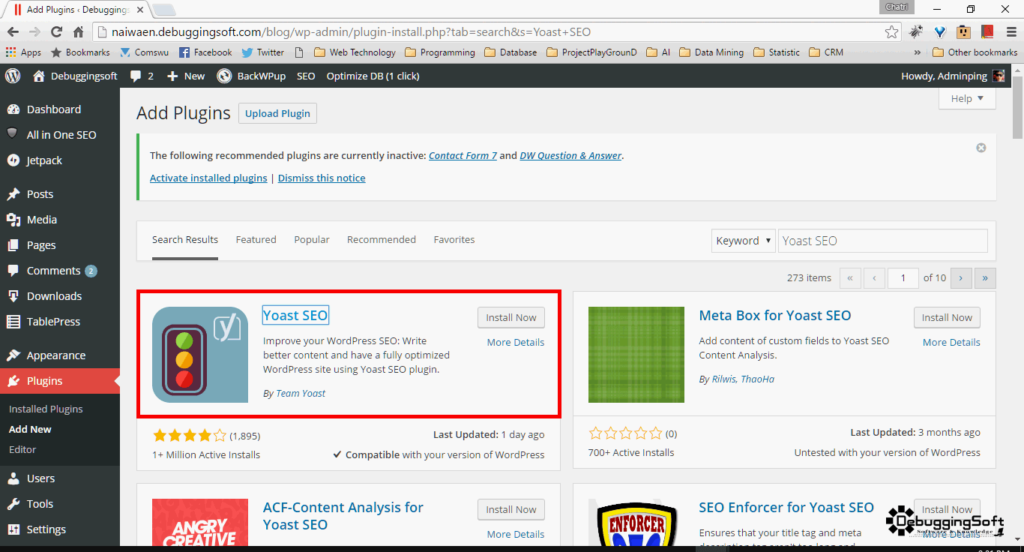Install Now for Meta Box for Yoast SEO

[x=947, y=317]
